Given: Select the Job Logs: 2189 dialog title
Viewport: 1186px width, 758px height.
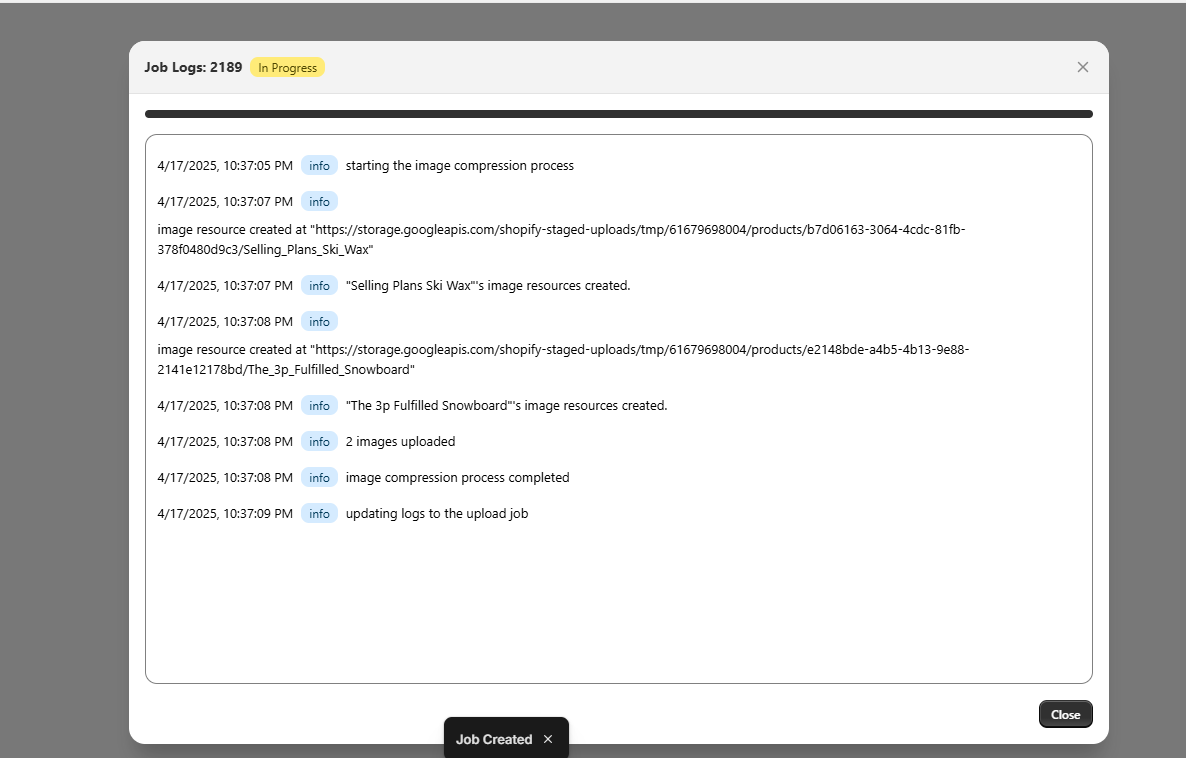Looking at the screenshot, I should tap(193, 67).
